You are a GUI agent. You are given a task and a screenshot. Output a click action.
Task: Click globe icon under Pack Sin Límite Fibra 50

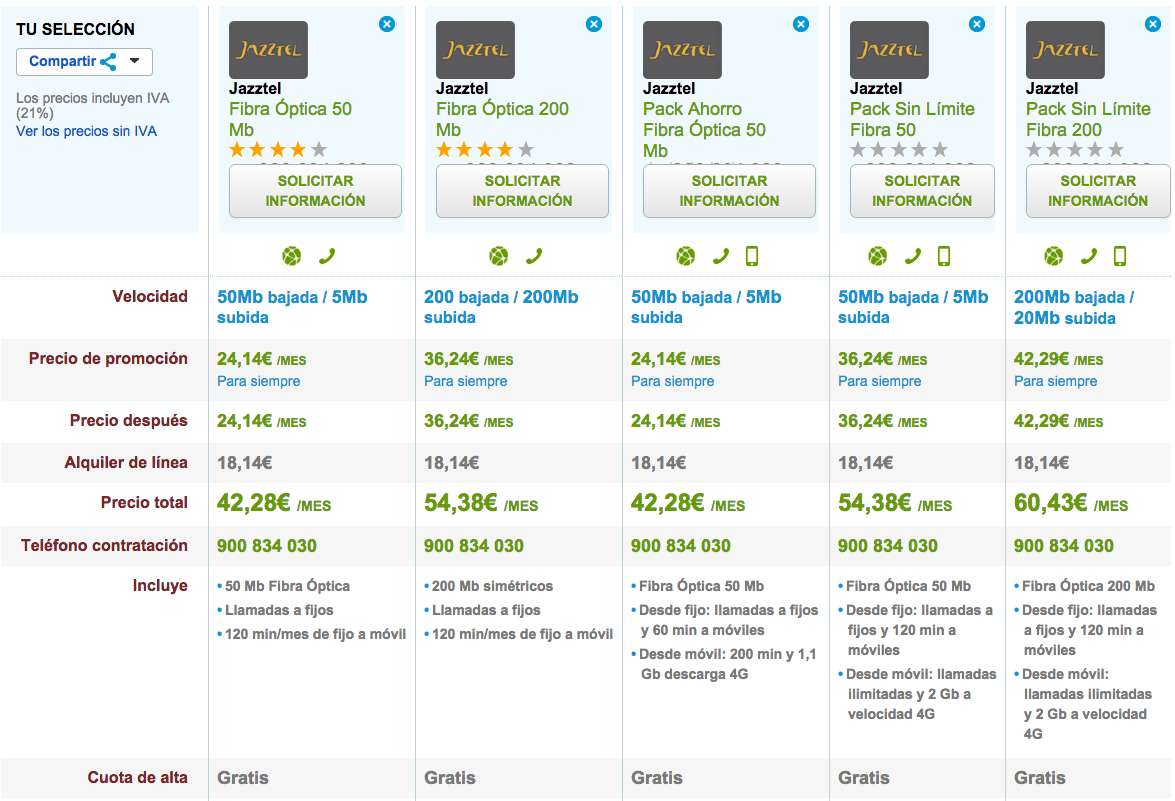[878, 256]
